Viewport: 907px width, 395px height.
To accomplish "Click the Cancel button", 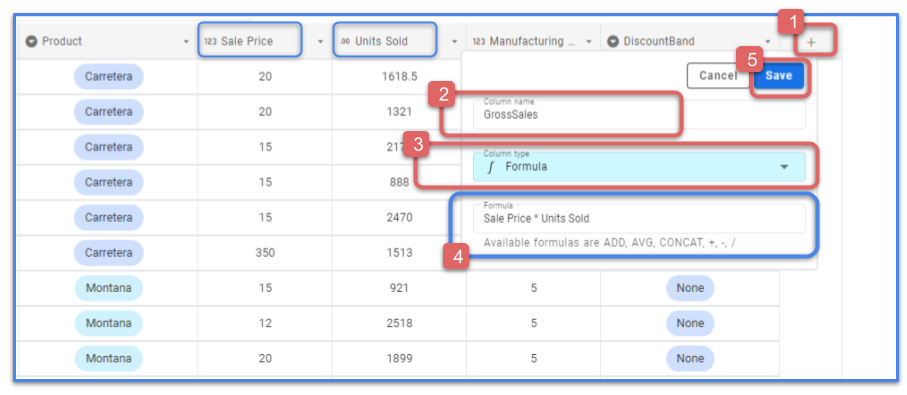I will click(717, 76).
